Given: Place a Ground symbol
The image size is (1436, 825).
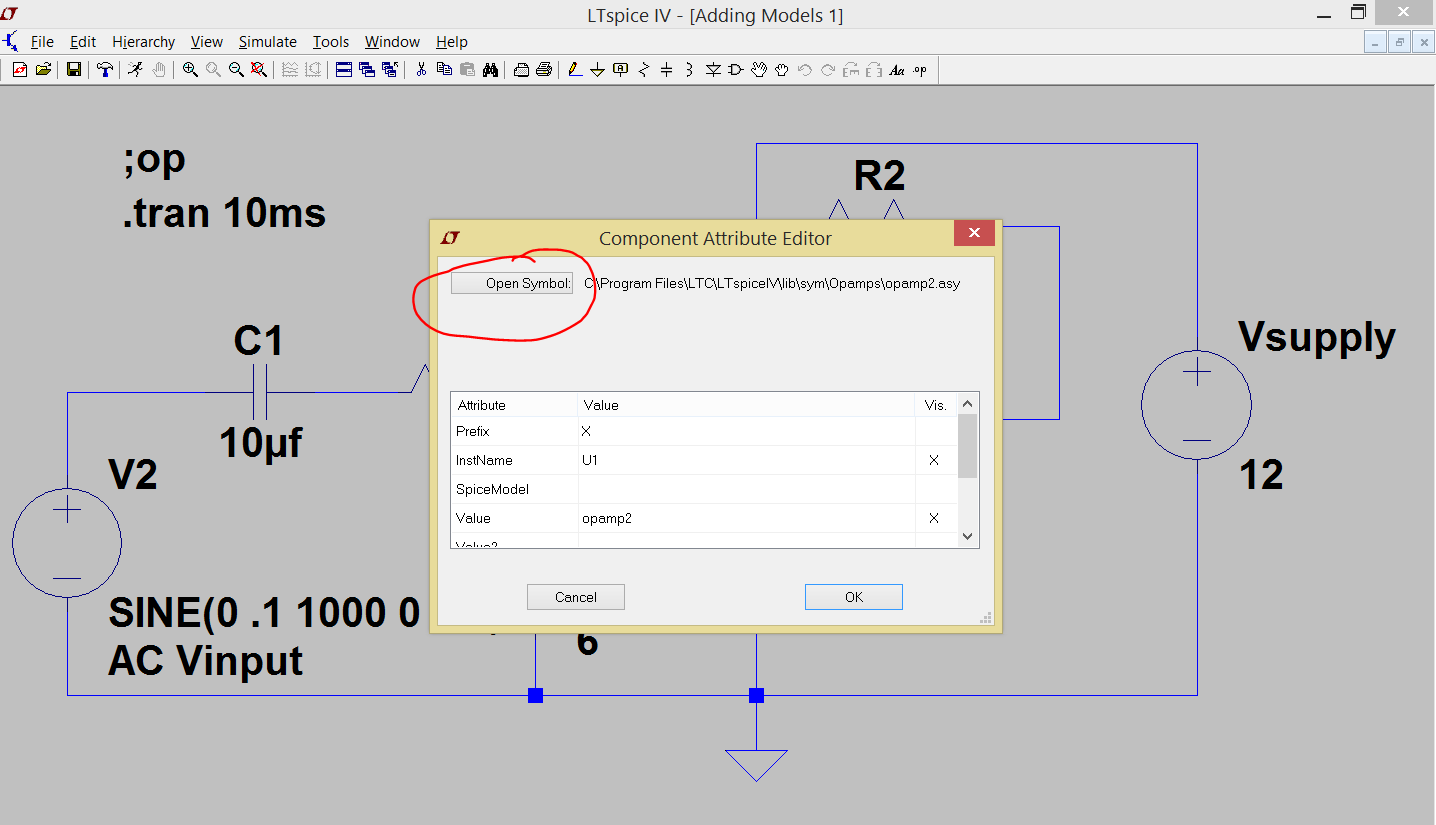Looking at the screenshot, I should (x=598, y=70).
